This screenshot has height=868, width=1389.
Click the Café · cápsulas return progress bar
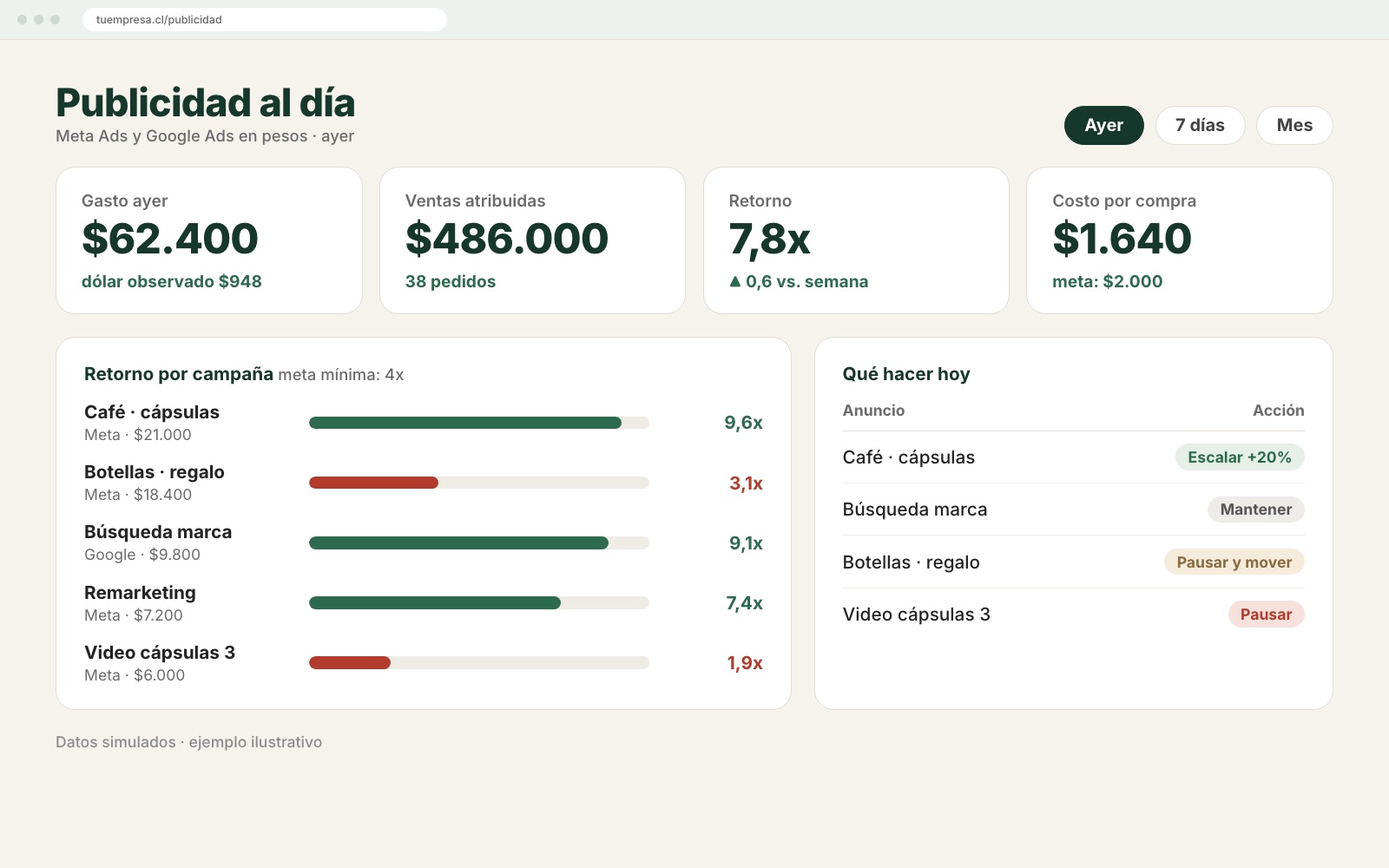click(479, 423)
